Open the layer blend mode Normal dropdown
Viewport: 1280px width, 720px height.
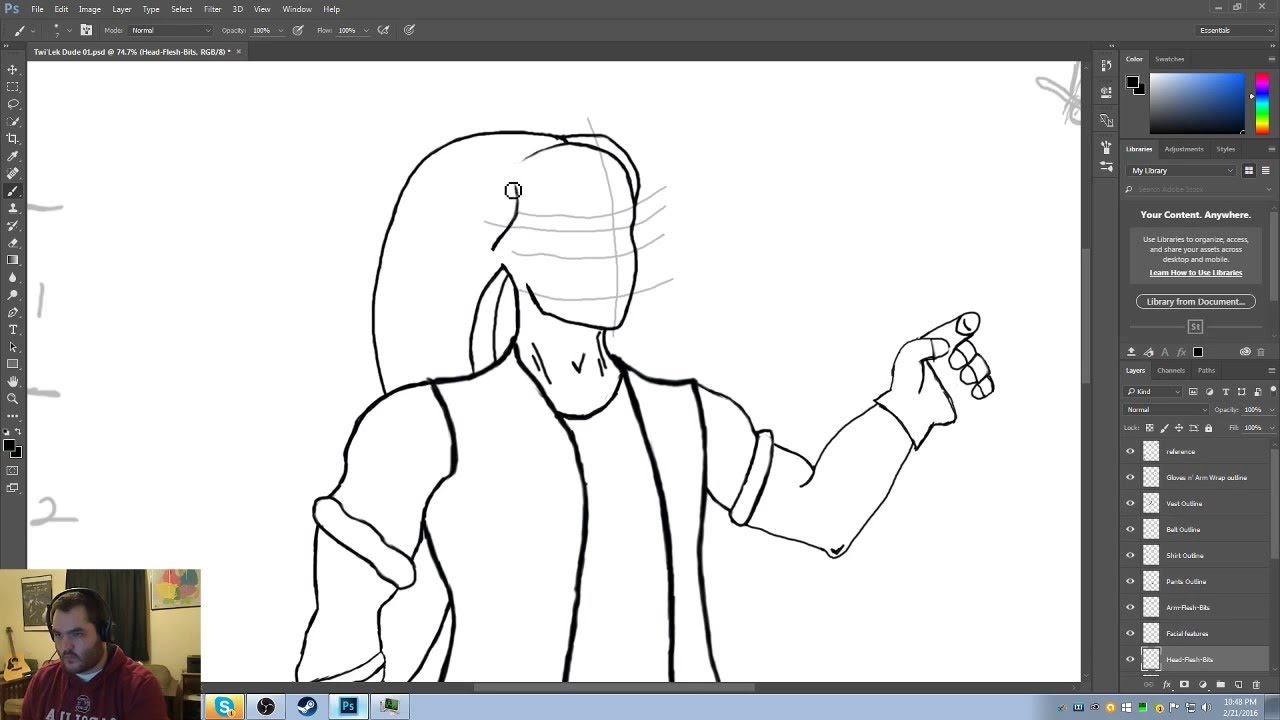[x=1167, y=409]
